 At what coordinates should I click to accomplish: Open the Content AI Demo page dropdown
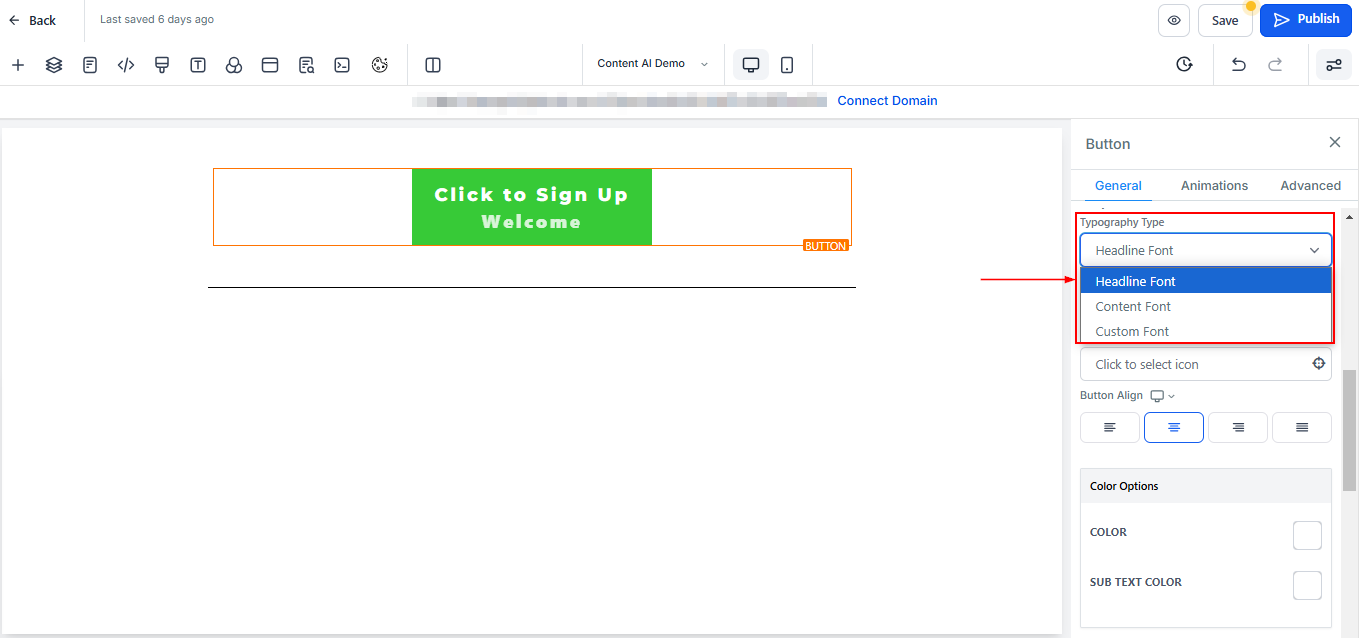click(x=652, y=64)
